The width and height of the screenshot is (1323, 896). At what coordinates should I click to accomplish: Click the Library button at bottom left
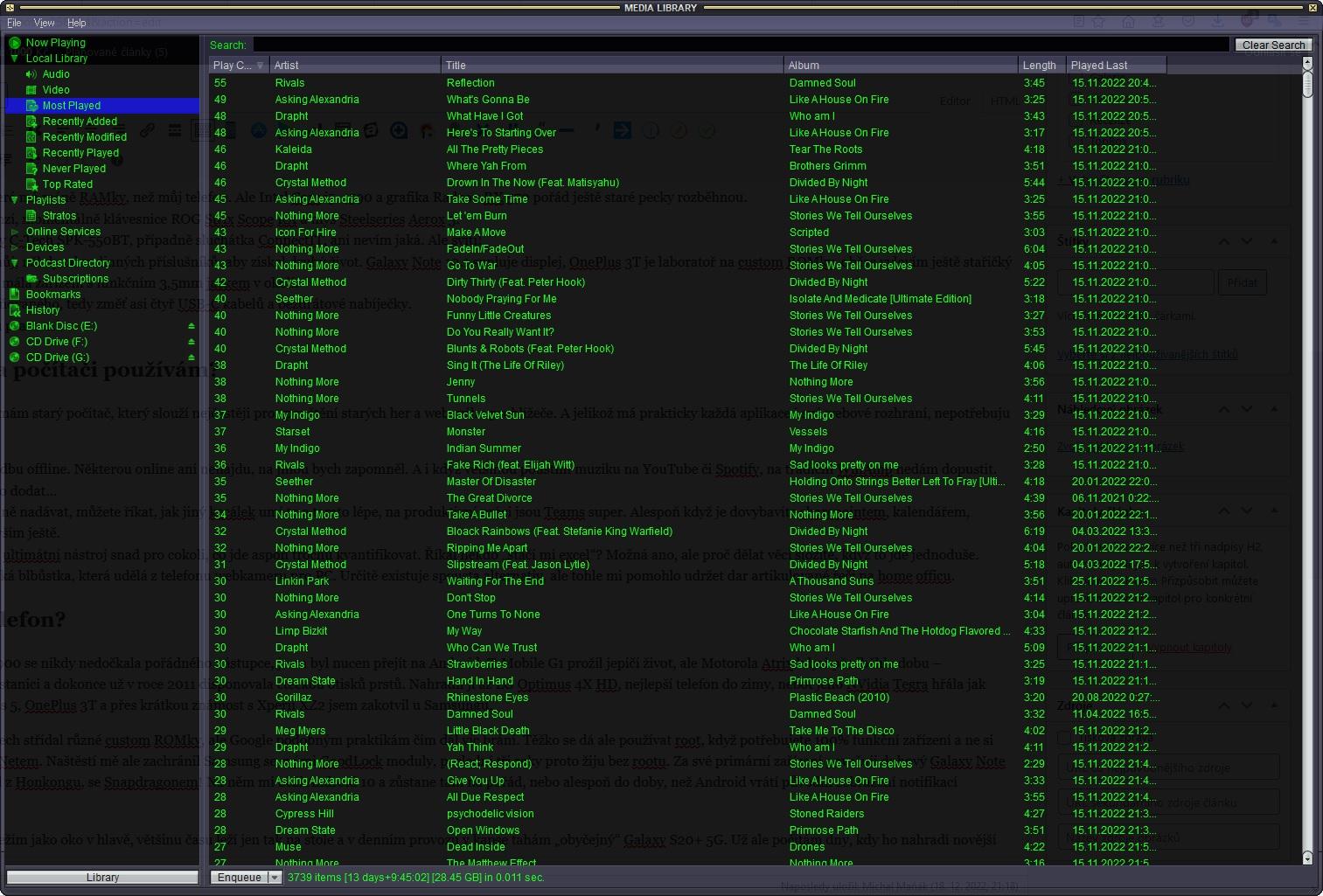click(102, 877)
